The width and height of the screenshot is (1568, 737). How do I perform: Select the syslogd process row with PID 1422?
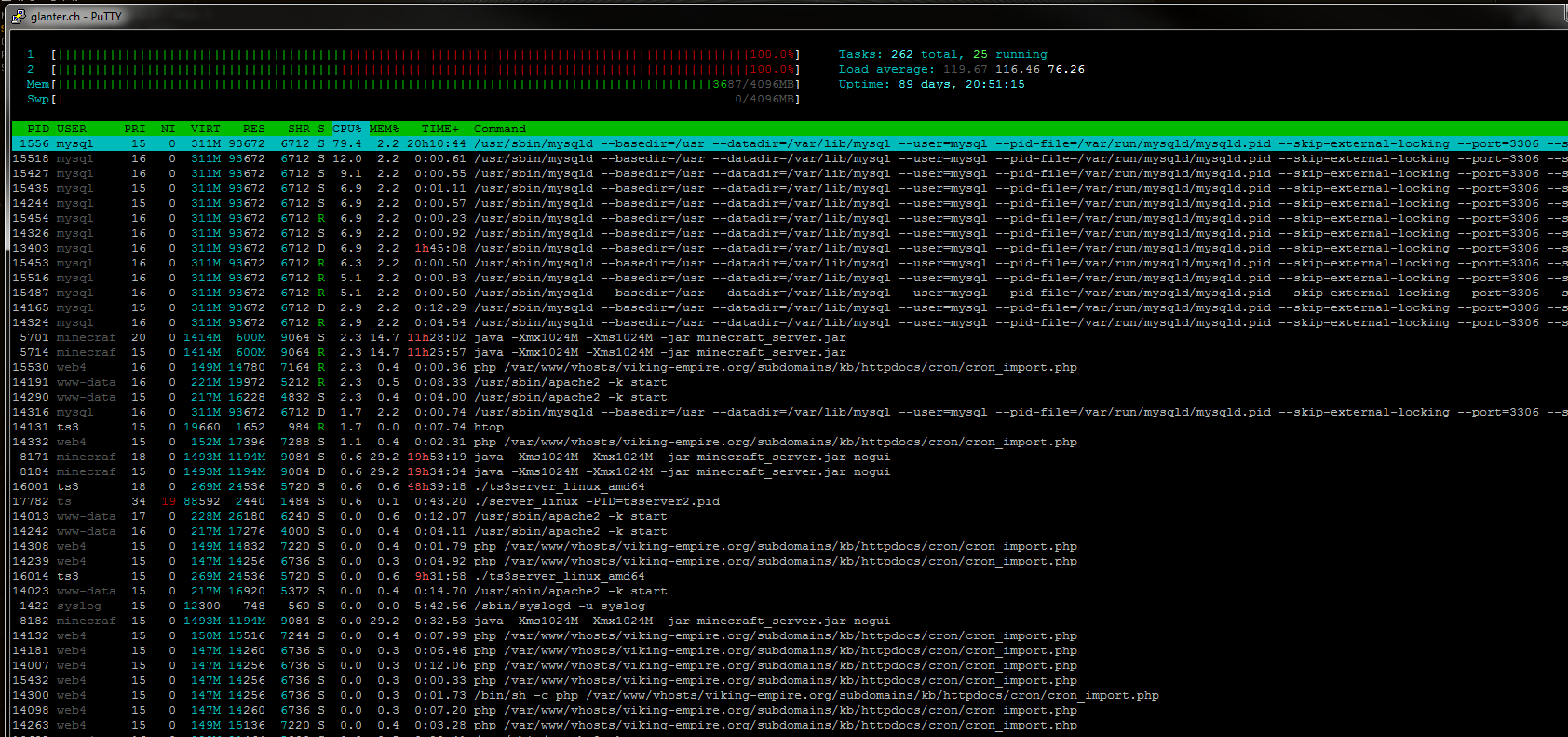372,606
